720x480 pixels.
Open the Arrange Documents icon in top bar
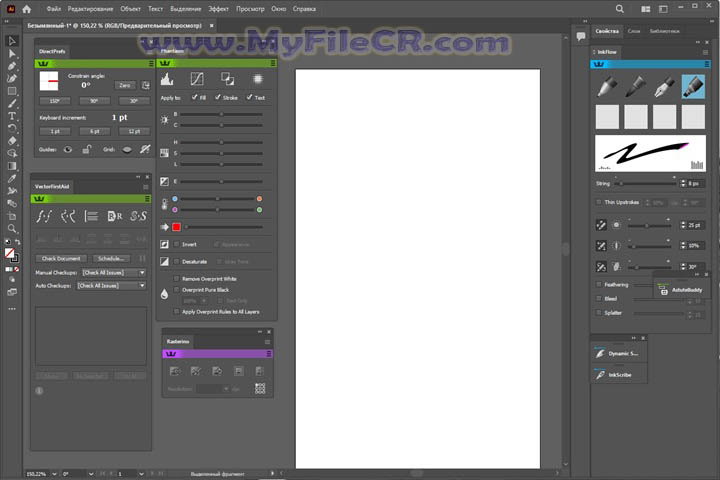click(x=646, y=9)
